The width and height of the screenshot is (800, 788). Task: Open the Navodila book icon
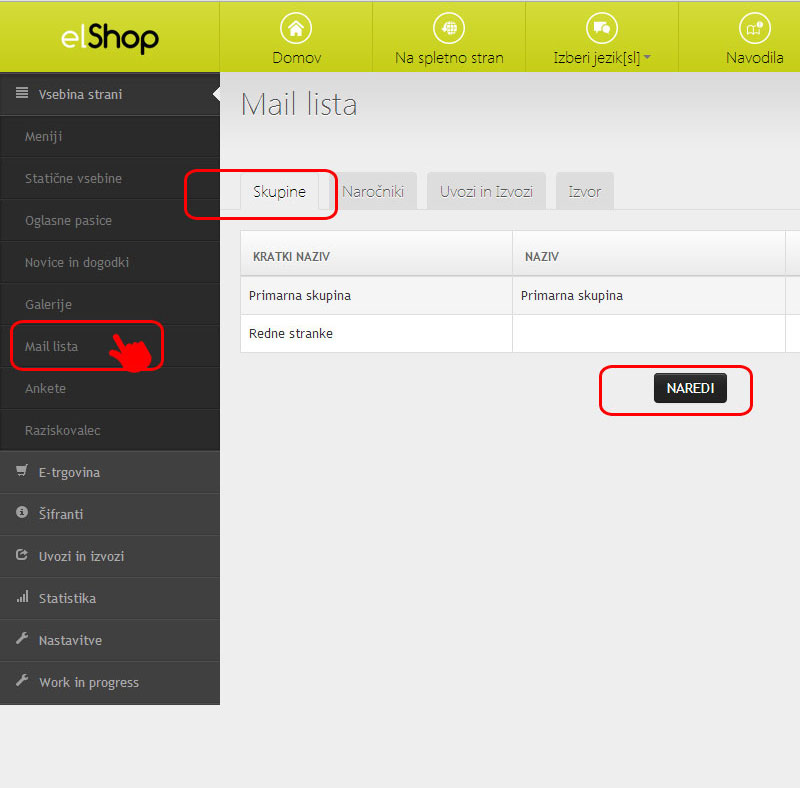point(755,28)
